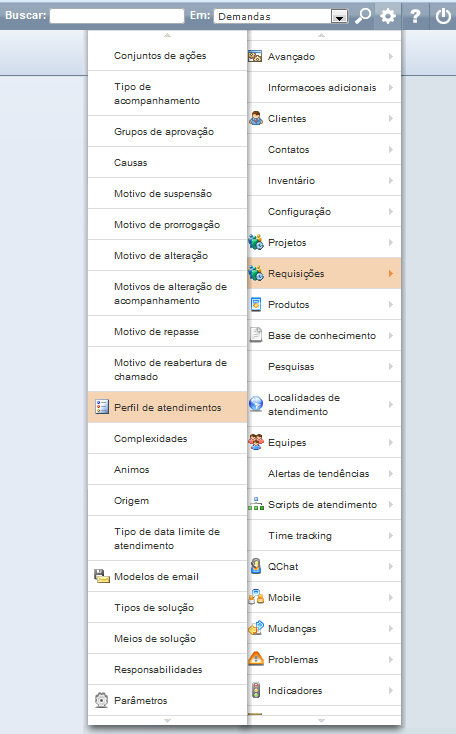Image resolution: width=456 pixels, height=734 pixels.
Task: Click the power logout icon
Action: pos(443,16)
